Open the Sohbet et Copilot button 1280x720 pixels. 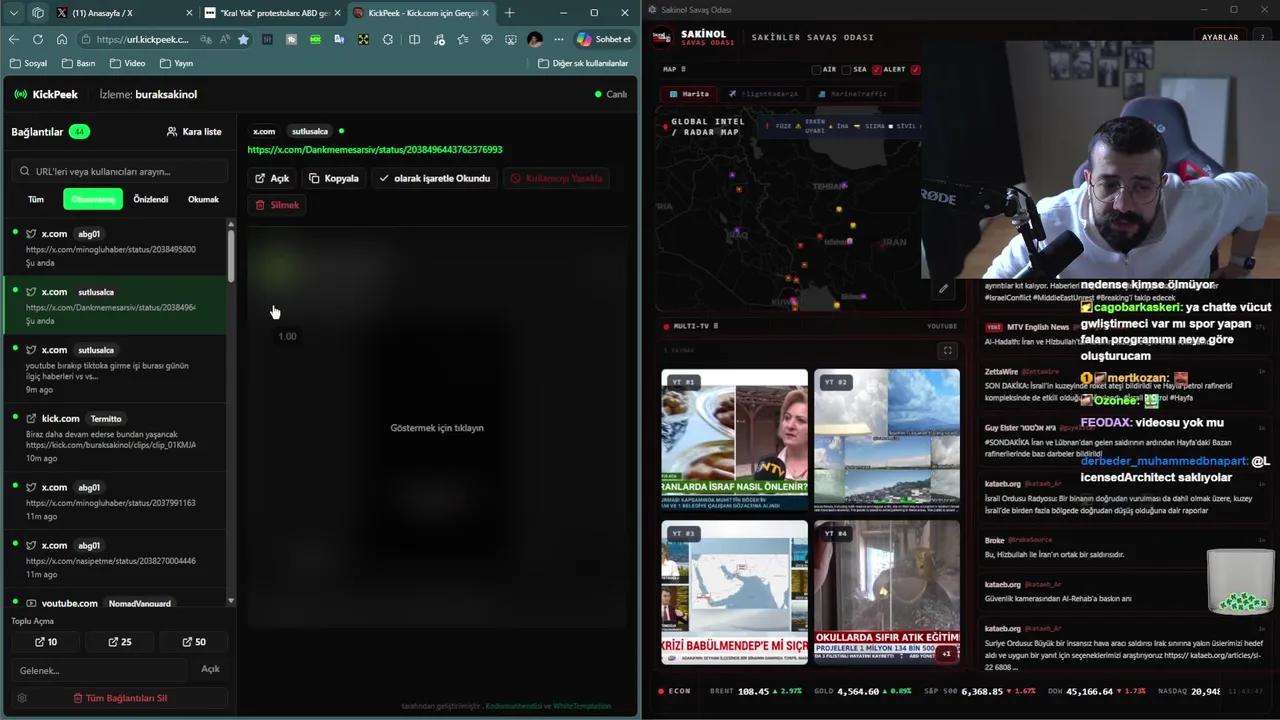604,39
